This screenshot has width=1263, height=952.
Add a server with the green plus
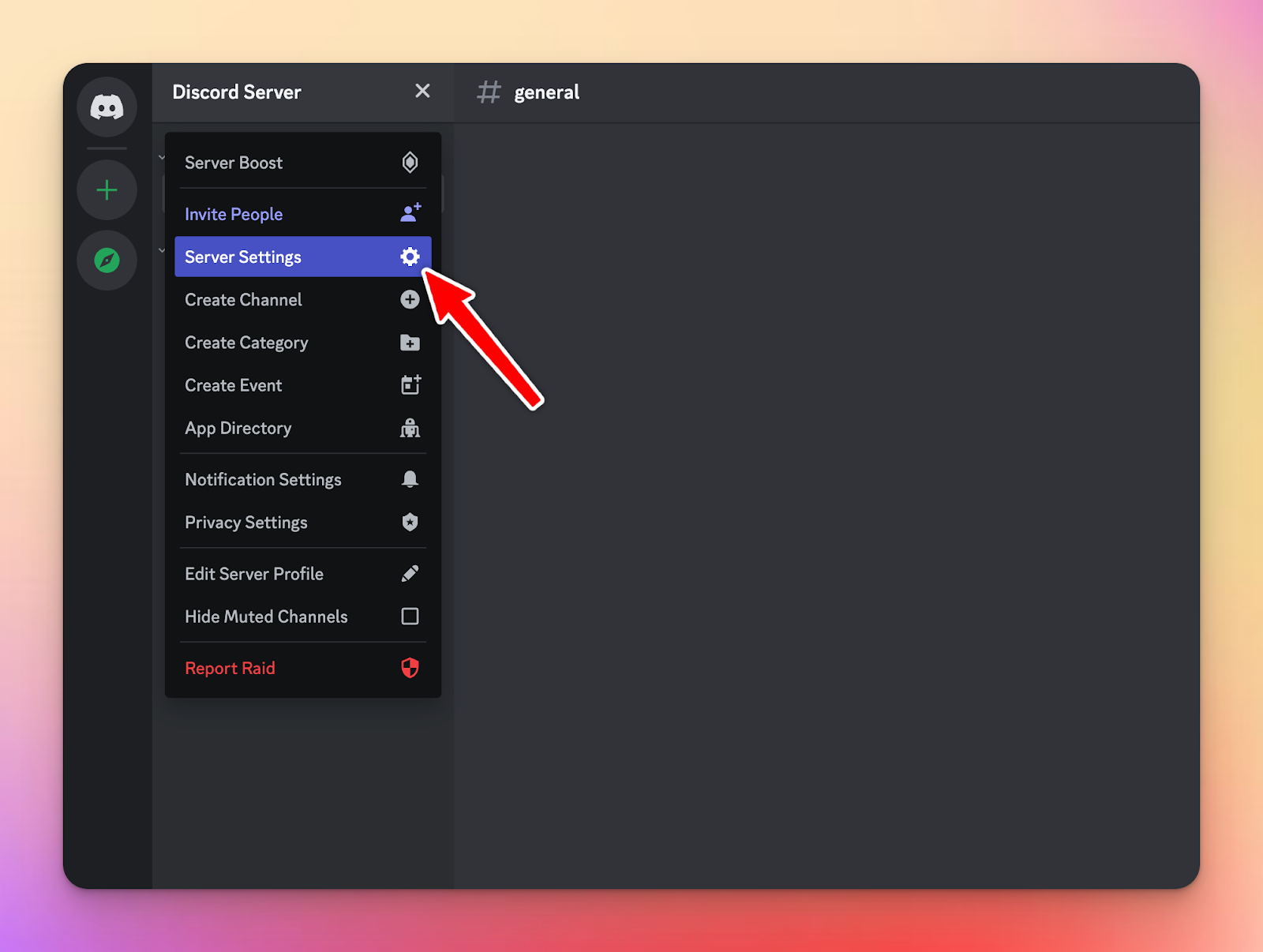pyautogui.click(x=107, y=190)
